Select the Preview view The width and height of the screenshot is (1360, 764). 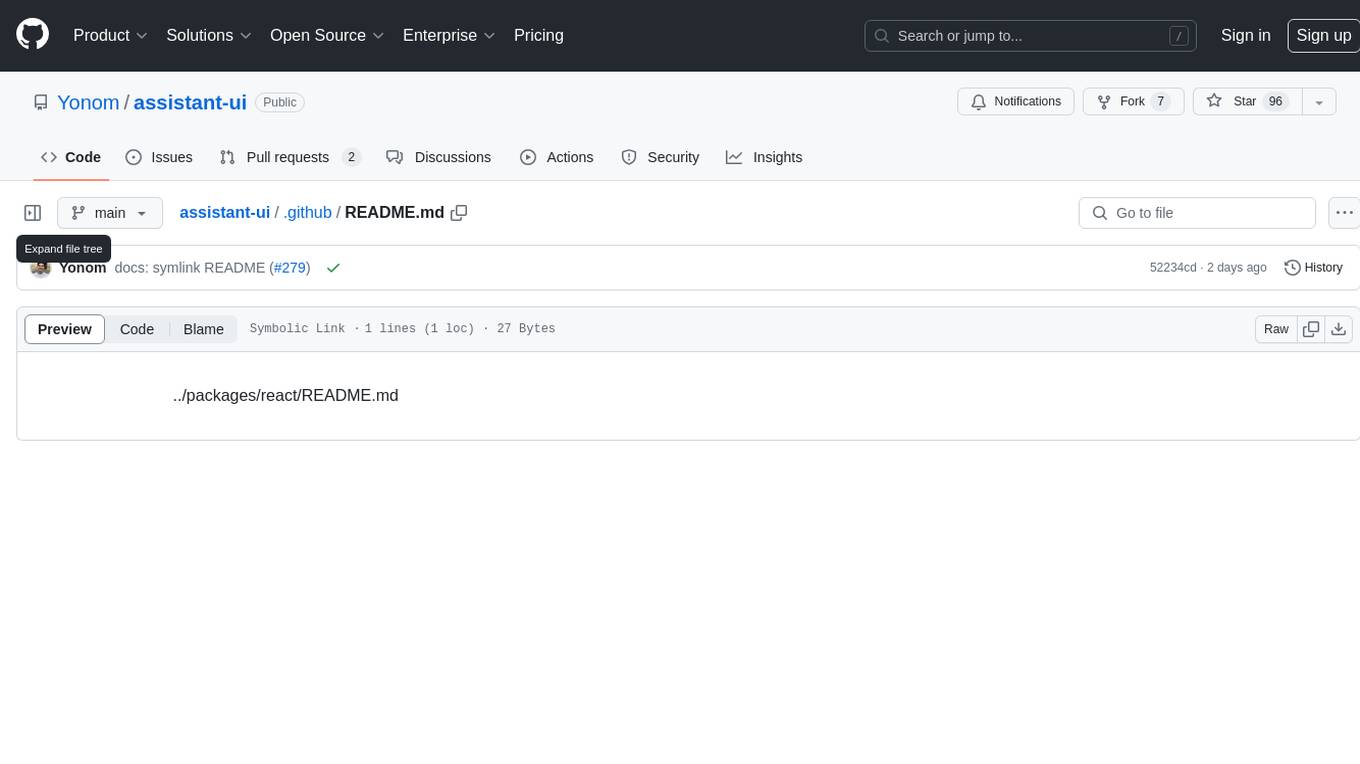pyautogui.click(x=65, y=329)
